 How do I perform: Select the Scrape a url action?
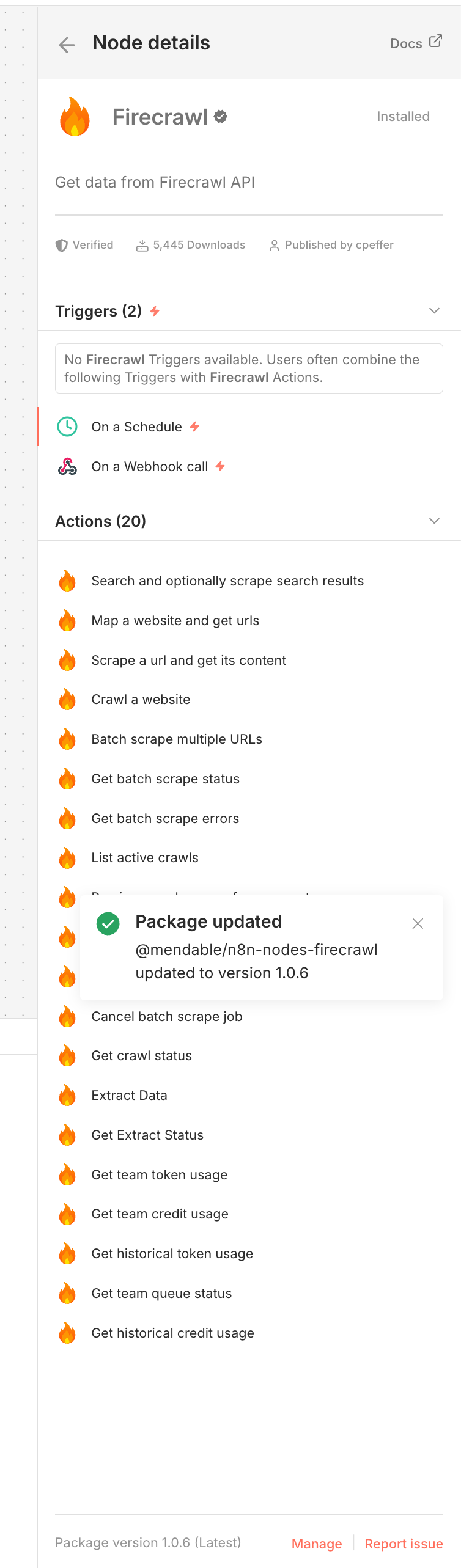coord(188,660)
